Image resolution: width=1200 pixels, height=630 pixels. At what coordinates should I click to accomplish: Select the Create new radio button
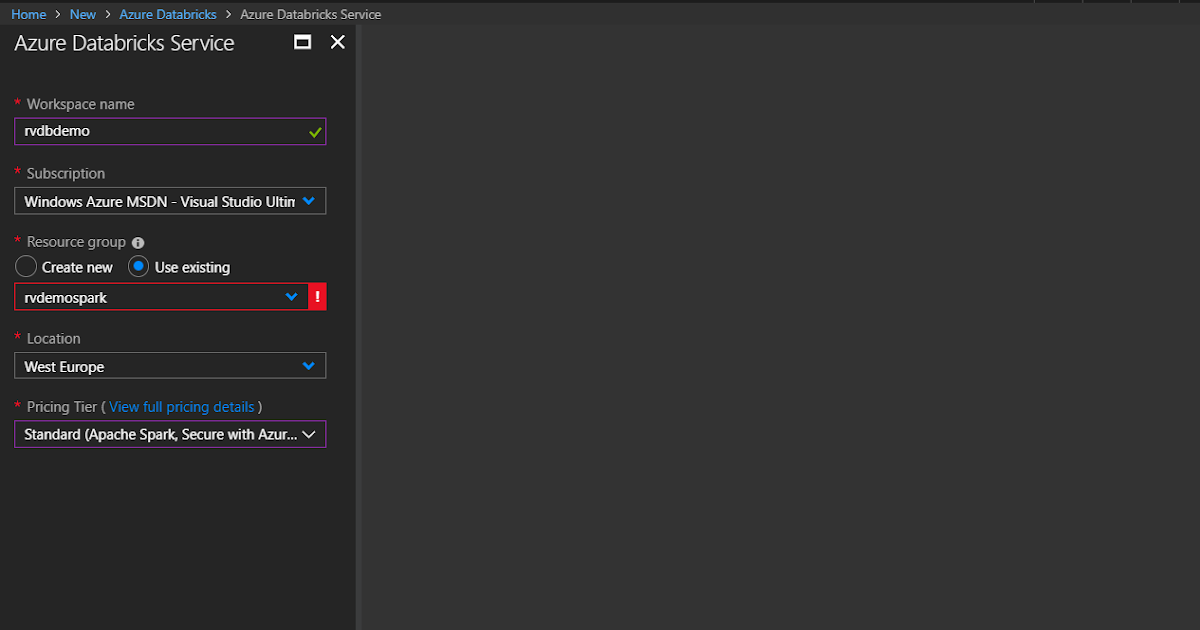click(x=26, y=266)
